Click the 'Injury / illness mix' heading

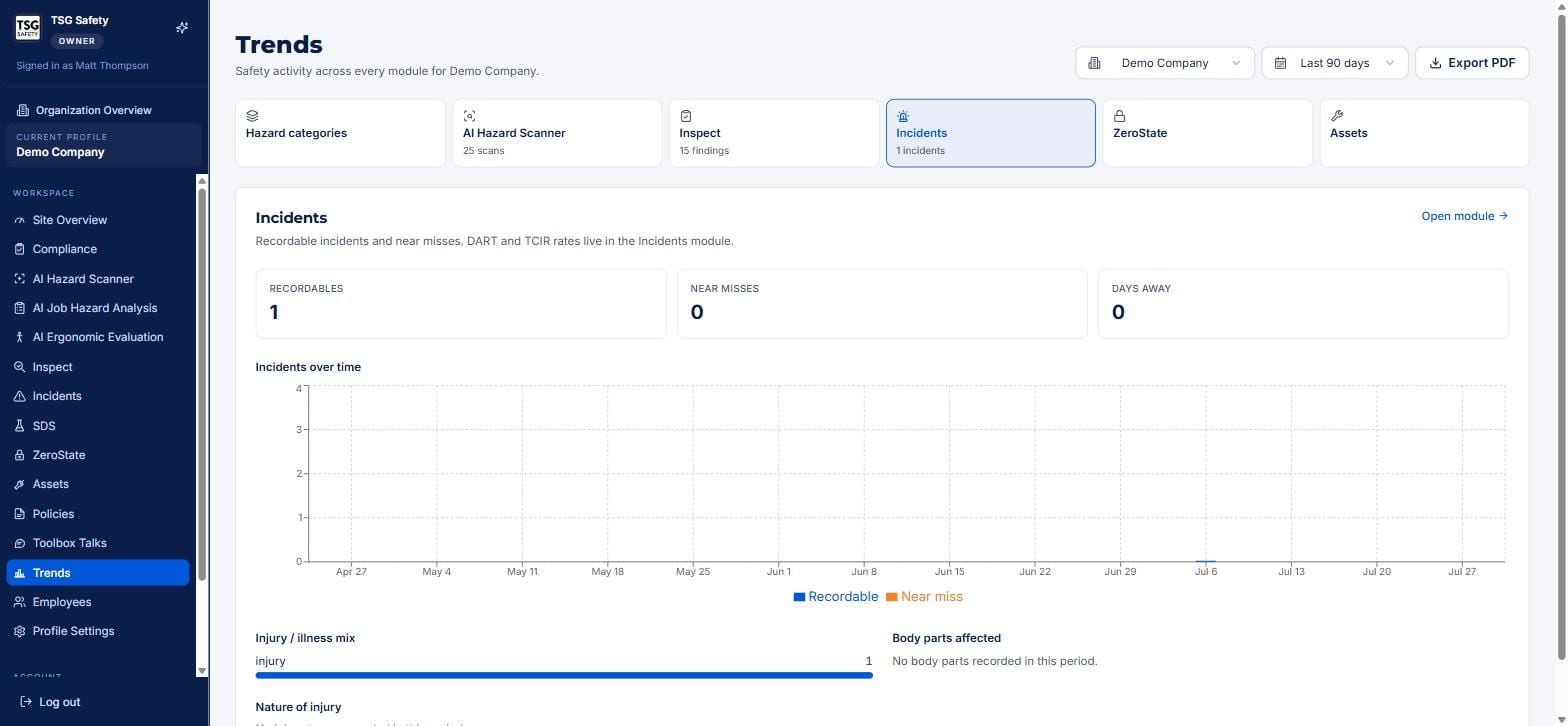pyautogui.click(x=305, y=638)
